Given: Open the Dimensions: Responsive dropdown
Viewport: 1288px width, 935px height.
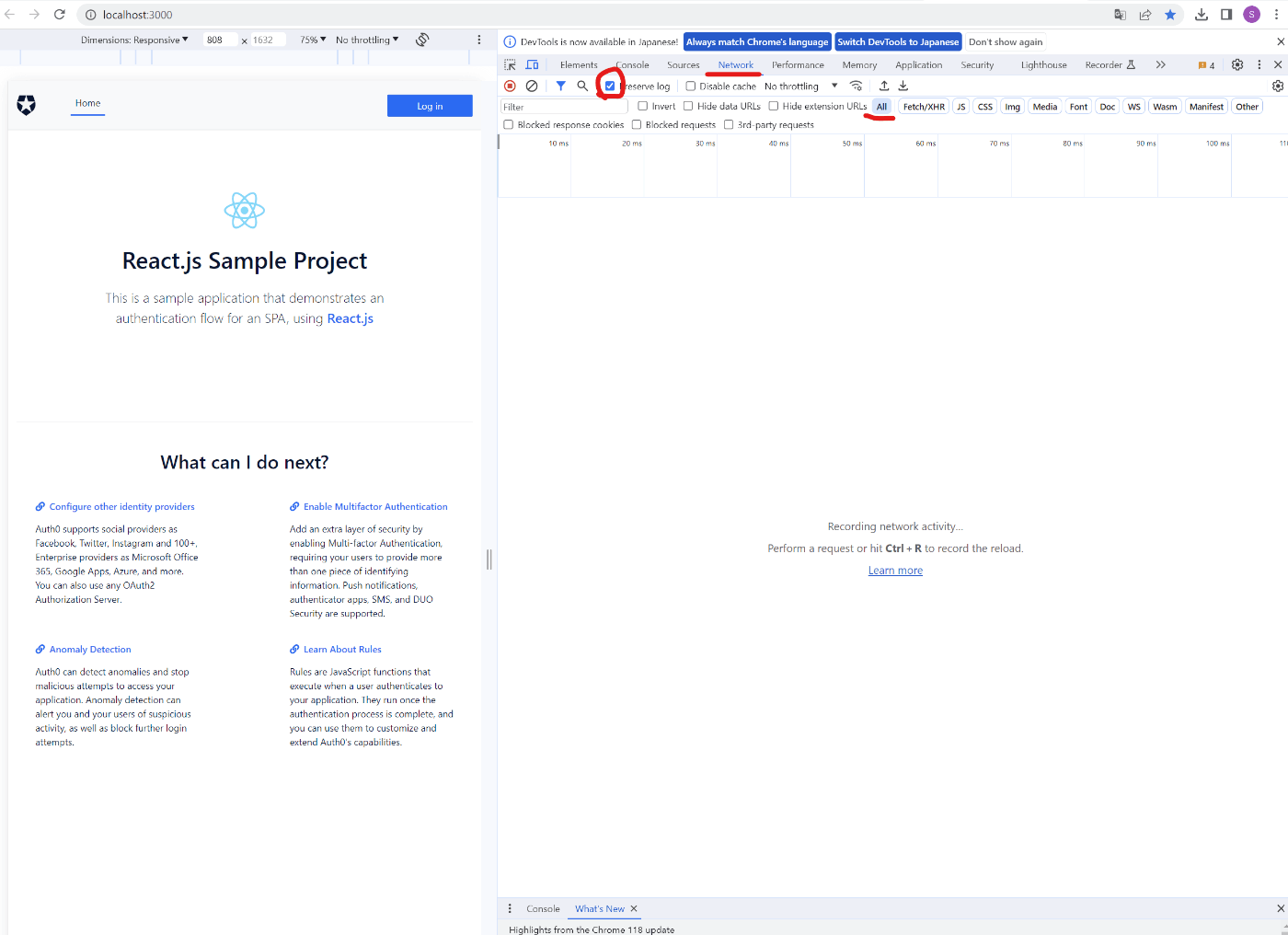Looking at the screenshot, I should tap(134, 40).
